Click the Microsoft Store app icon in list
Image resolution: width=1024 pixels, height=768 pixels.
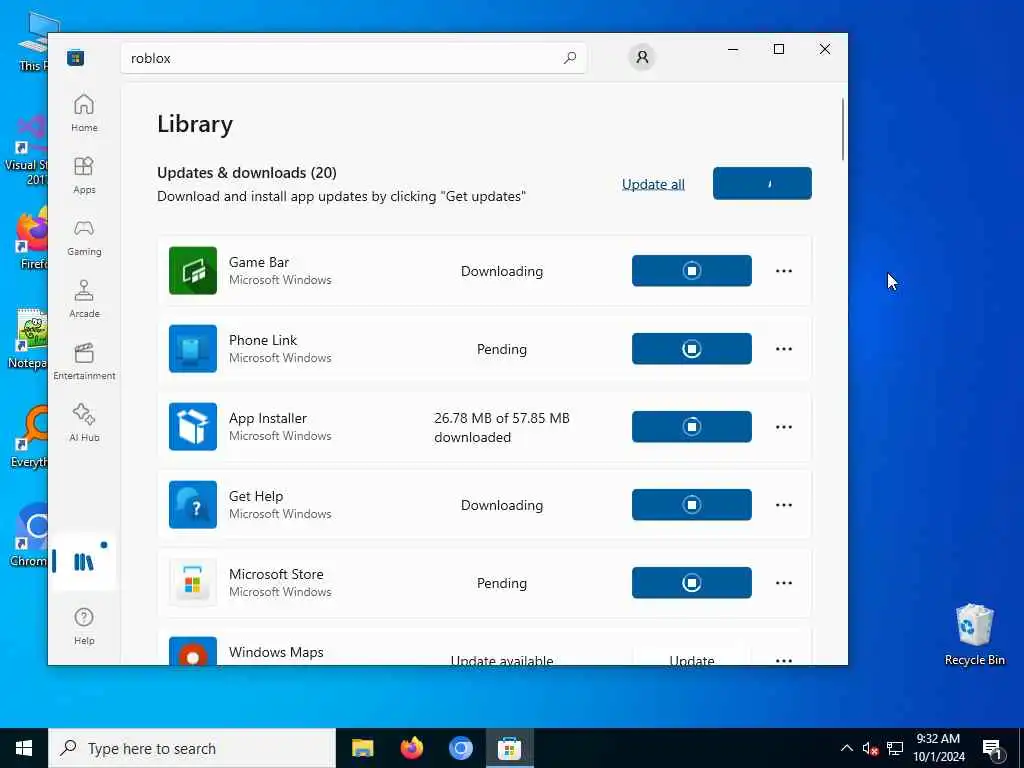(x=193, y=583)
